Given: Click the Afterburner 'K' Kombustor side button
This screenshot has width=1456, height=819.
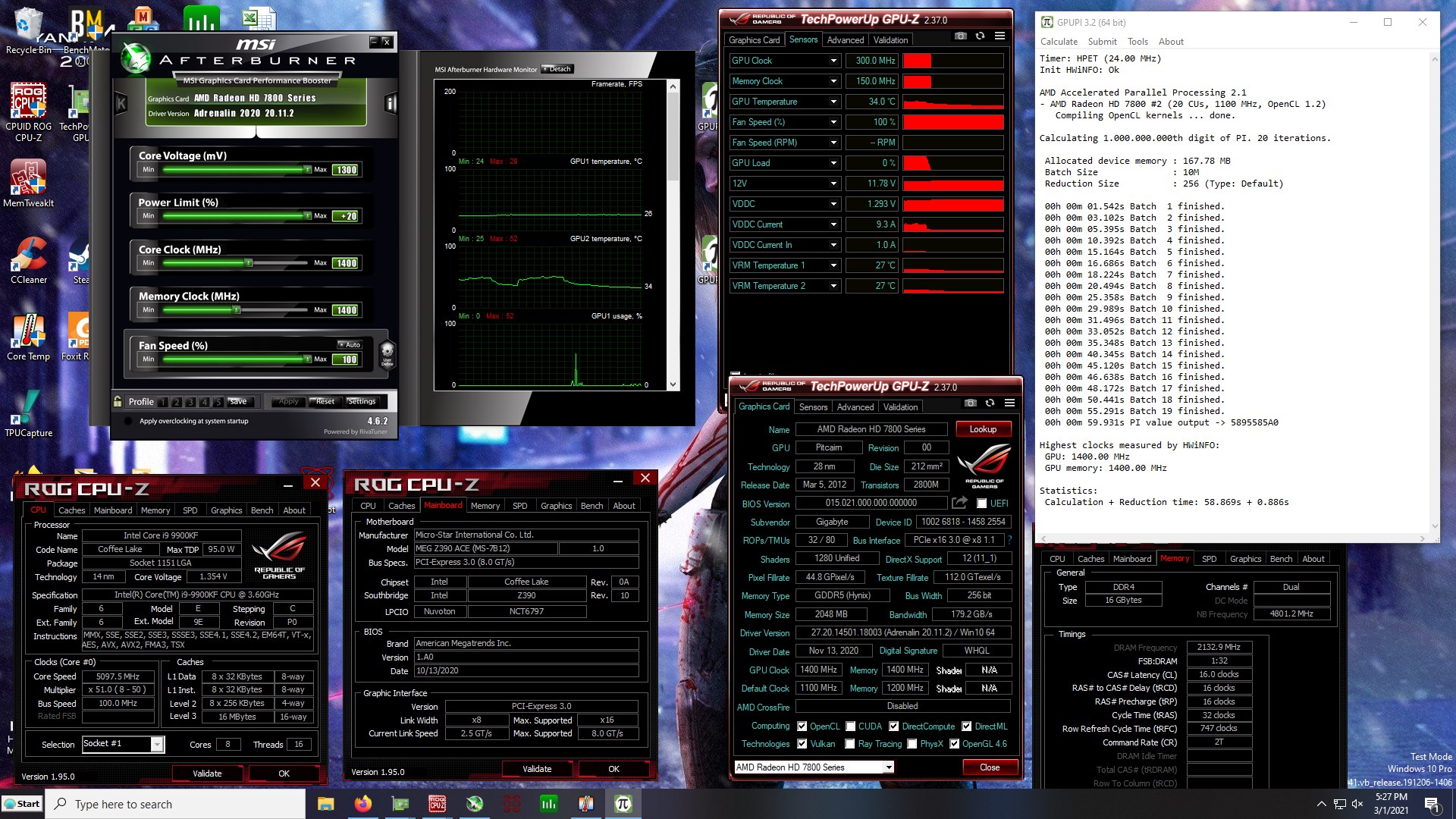Looking at the screenshot, I should [x=121, y=103].
